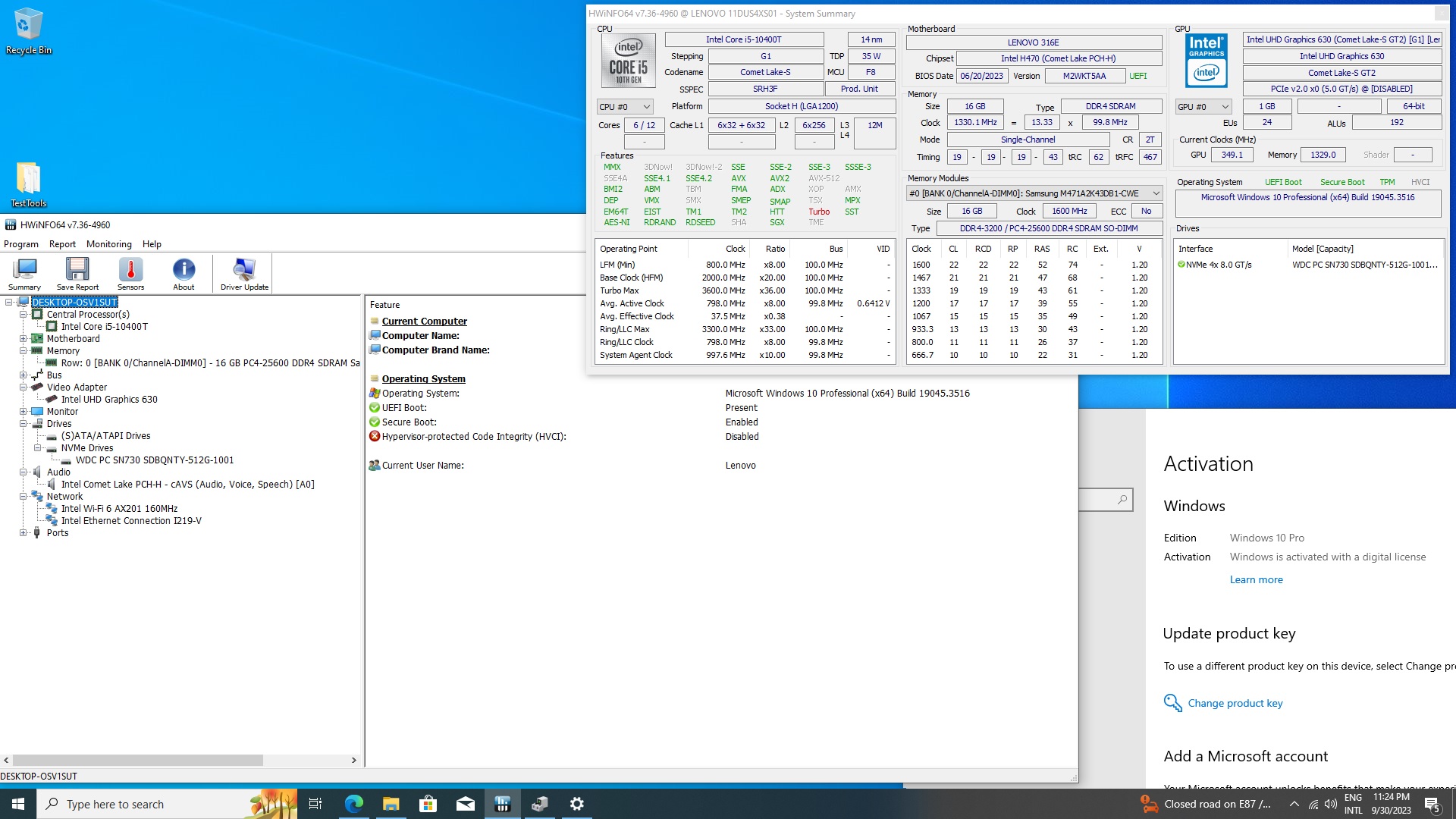The width and height of the screenshot is (1456, 819).
Task: Open the Summary toolbar icon
Action: tap(24, 274)
